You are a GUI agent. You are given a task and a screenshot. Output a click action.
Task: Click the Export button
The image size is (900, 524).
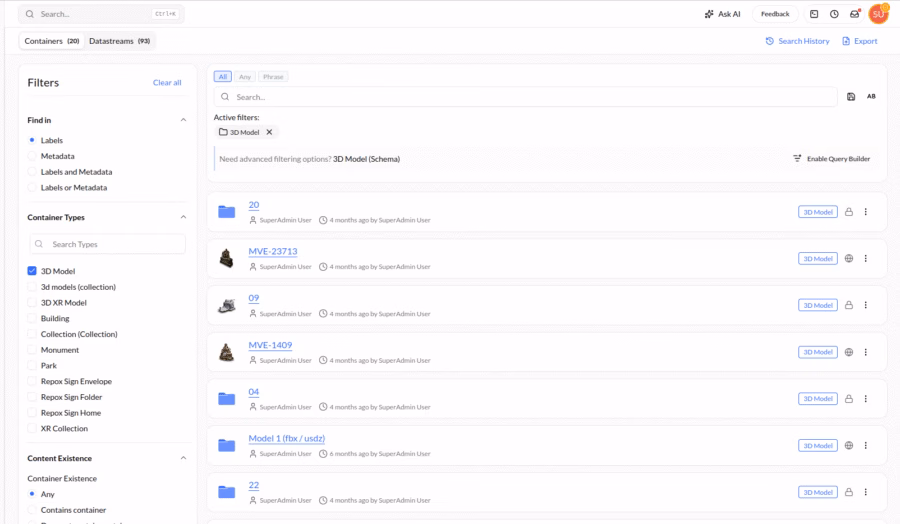tap(859, 41)
